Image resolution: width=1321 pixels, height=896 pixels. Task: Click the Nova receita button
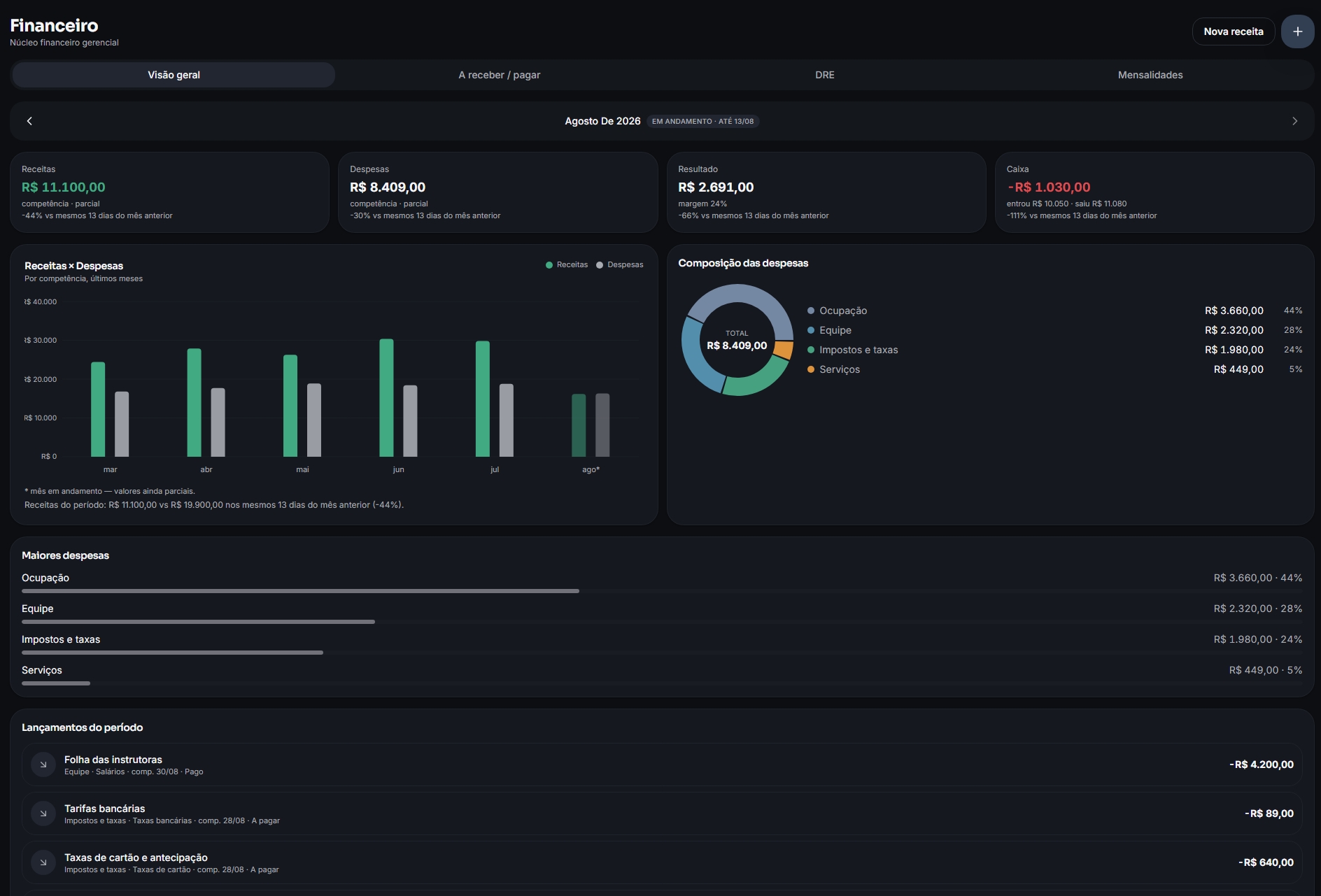click(x=1234, y=31)
